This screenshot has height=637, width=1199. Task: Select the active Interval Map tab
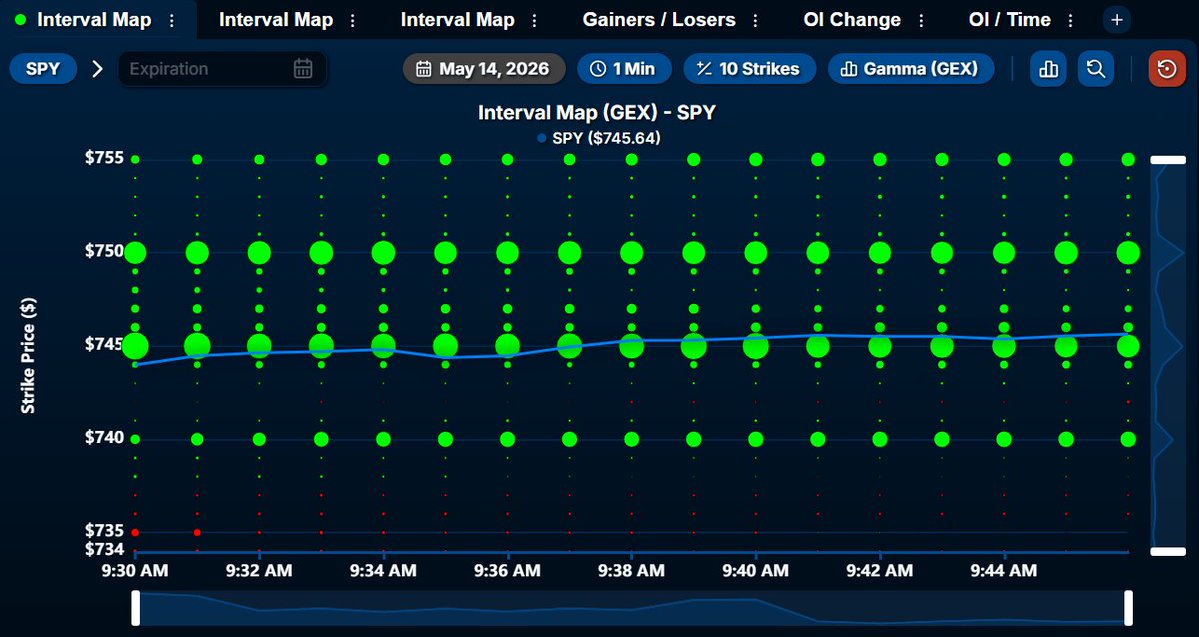(x=94, y=20)
